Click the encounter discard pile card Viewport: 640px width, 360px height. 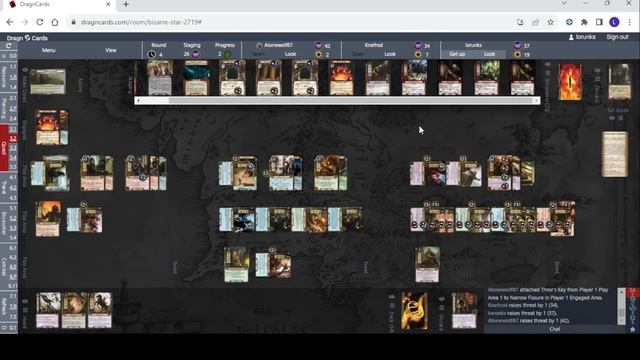pos(619,82)
